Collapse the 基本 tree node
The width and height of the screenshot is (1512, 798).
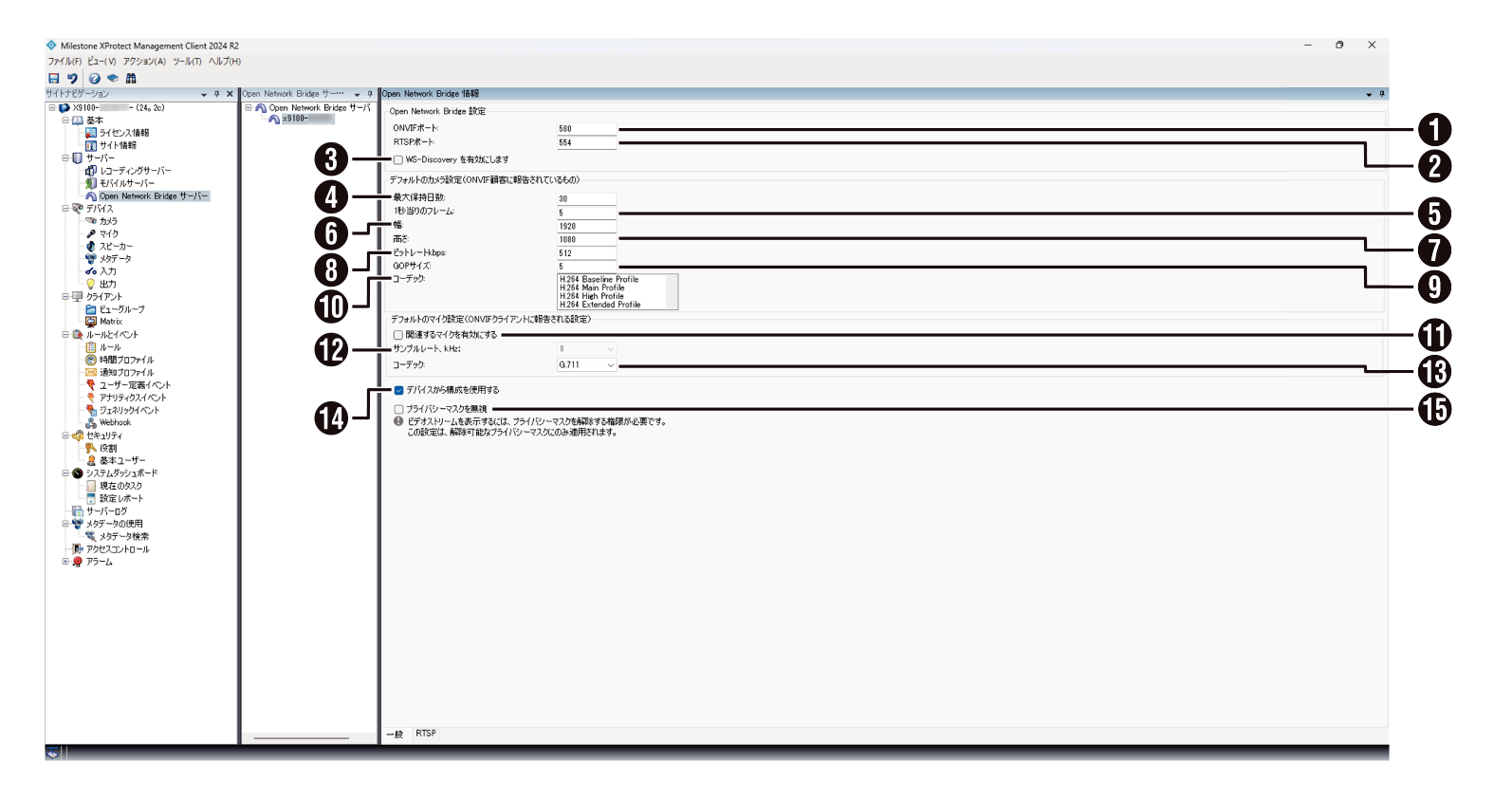65,121
